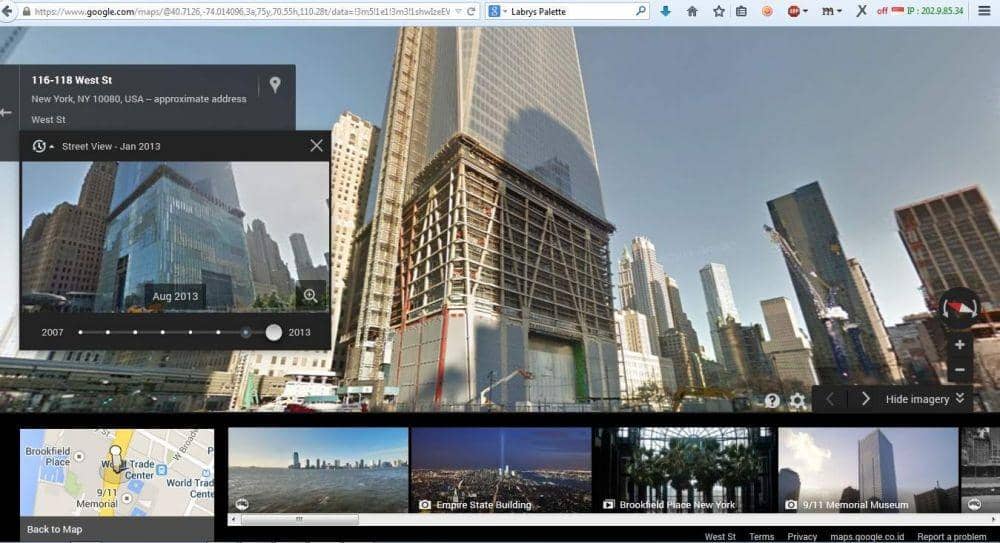Click the West St footer link
The width and height of the screenshot is (1000, 543).
coord(720,537)
